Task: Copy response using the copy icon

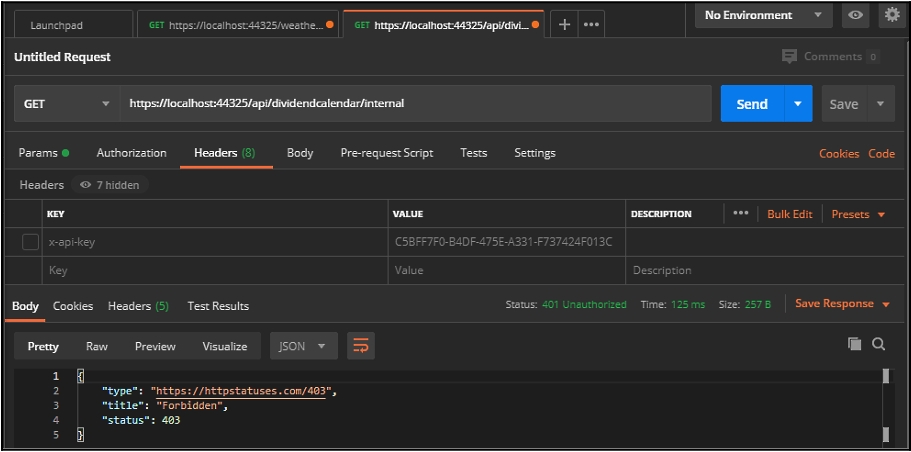Action: click(854, 344)
